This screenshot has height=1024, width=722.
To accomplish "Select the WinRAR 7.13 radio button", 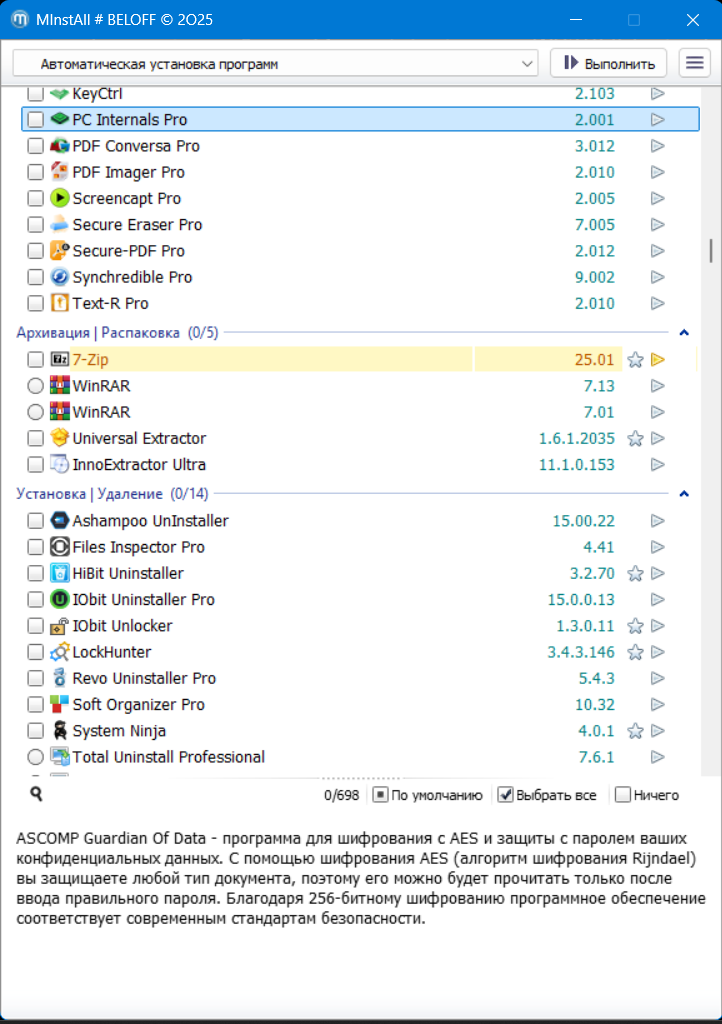I will [35, 386].
